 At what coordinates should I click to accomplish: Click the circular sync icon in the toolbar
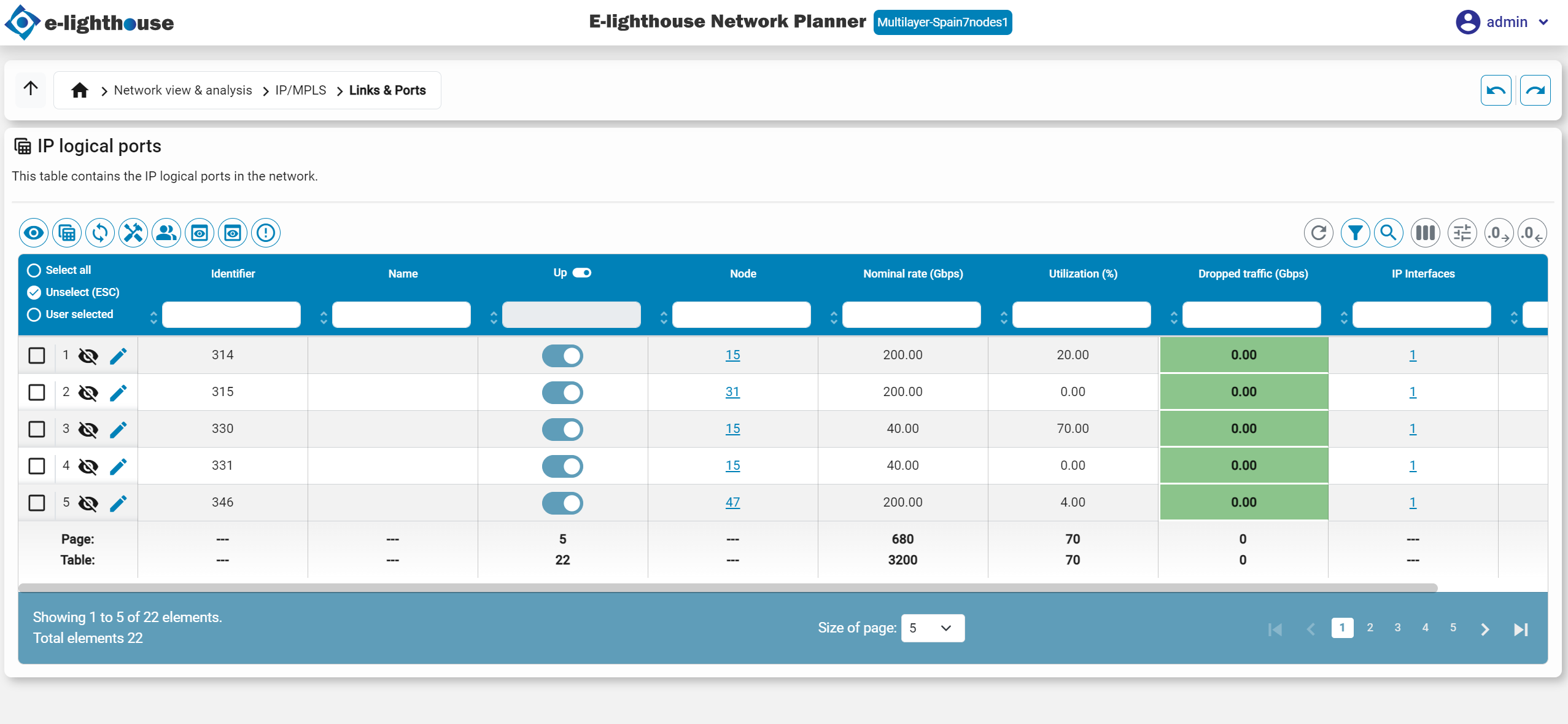(99, 233)
